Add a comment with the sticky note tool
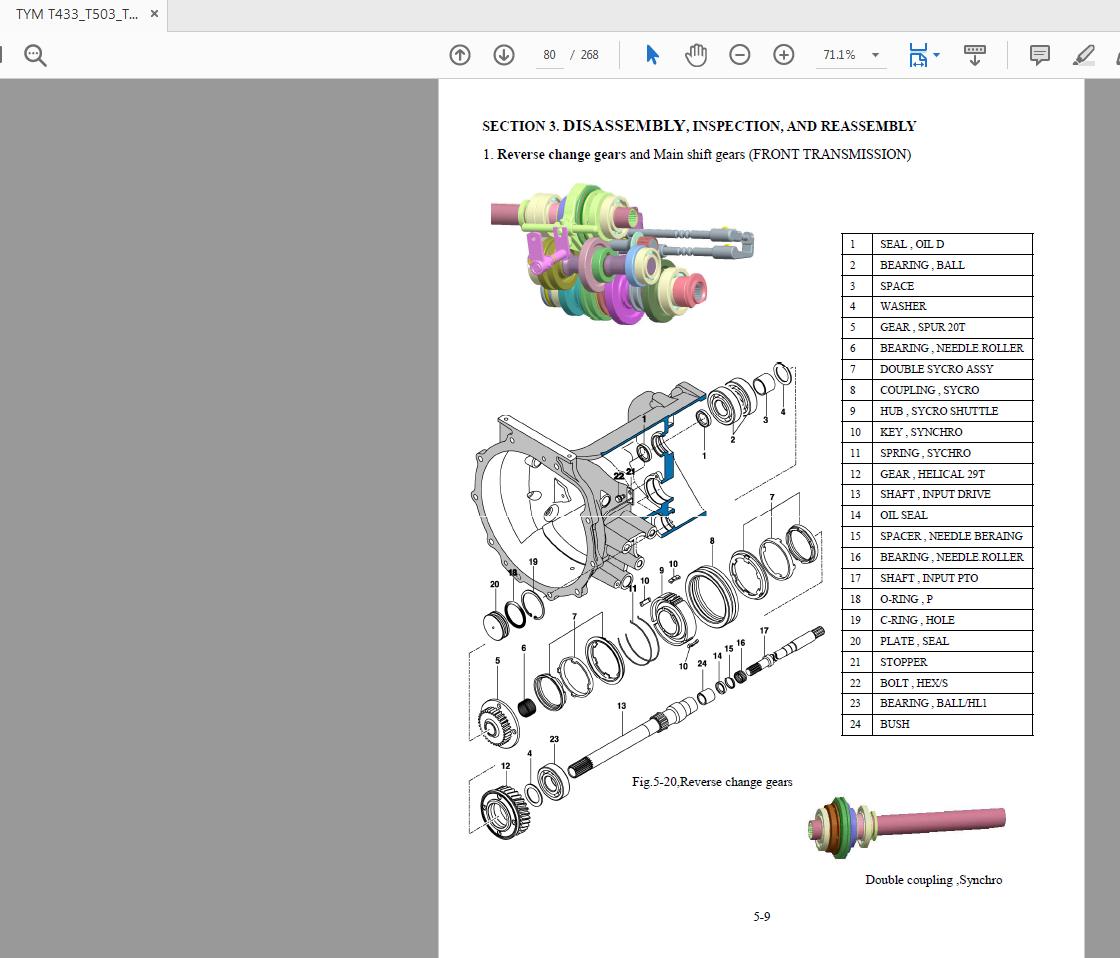Screen dimensions: 1120x958 pyautogui.click(x=1039, y=55)
